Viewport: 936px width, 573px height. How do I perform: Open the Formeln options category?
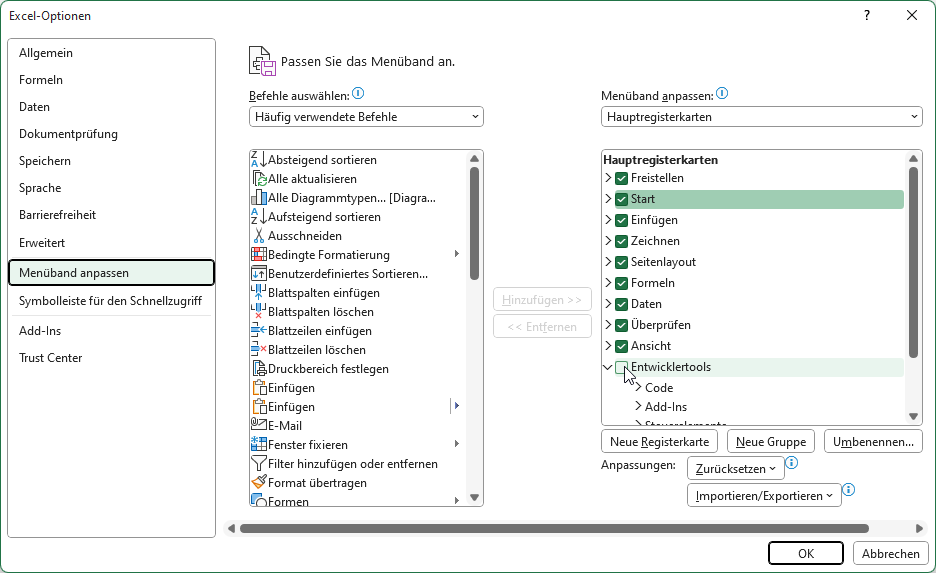(41, 80)
